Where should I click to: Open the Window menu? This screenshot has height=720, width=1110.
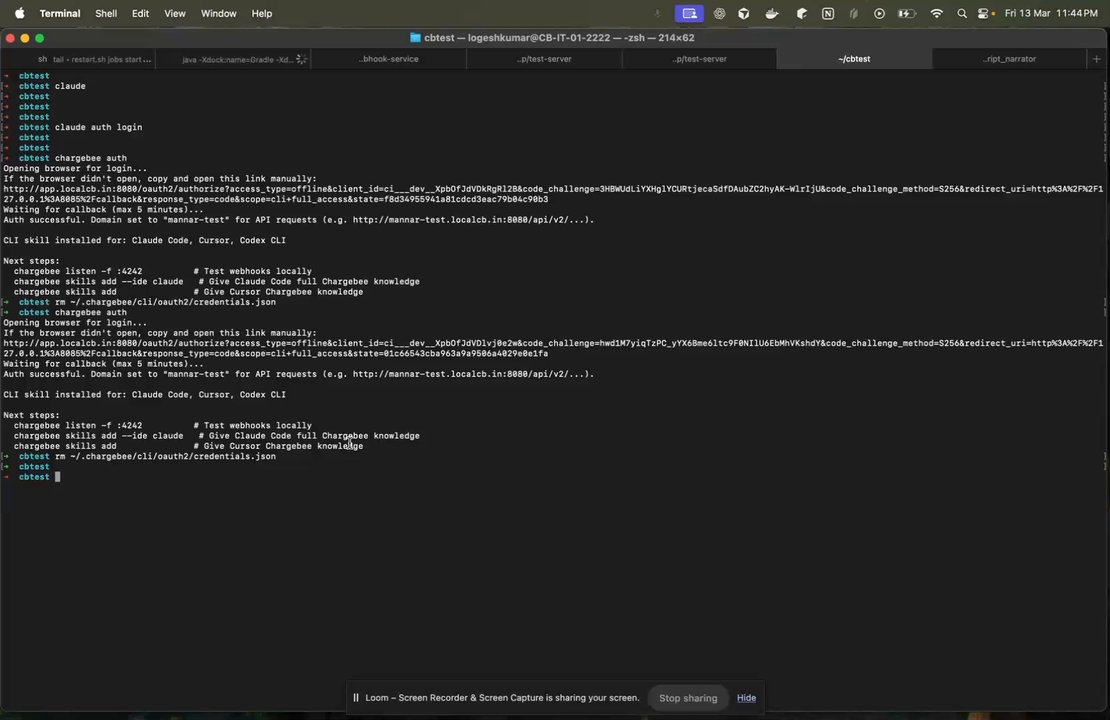coord(219,13)
